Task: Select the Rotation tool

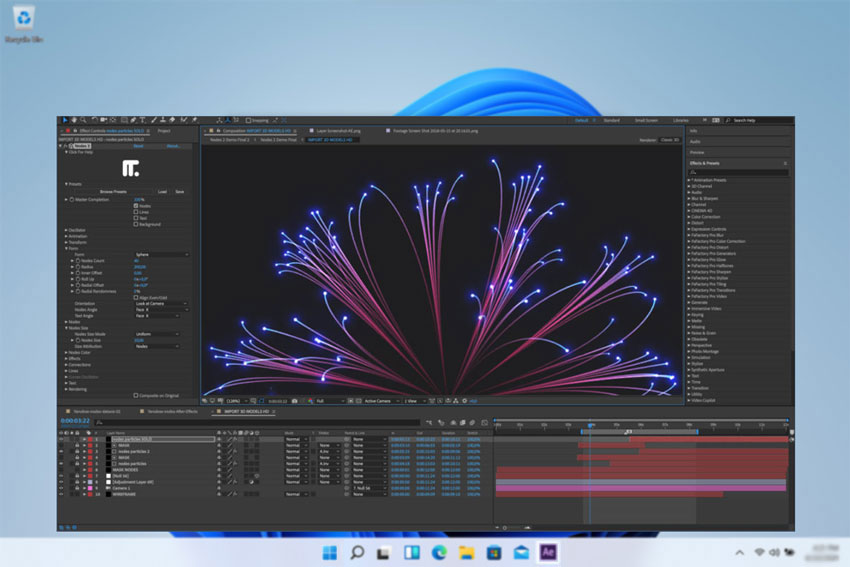Action: click(x=94, y=120)
